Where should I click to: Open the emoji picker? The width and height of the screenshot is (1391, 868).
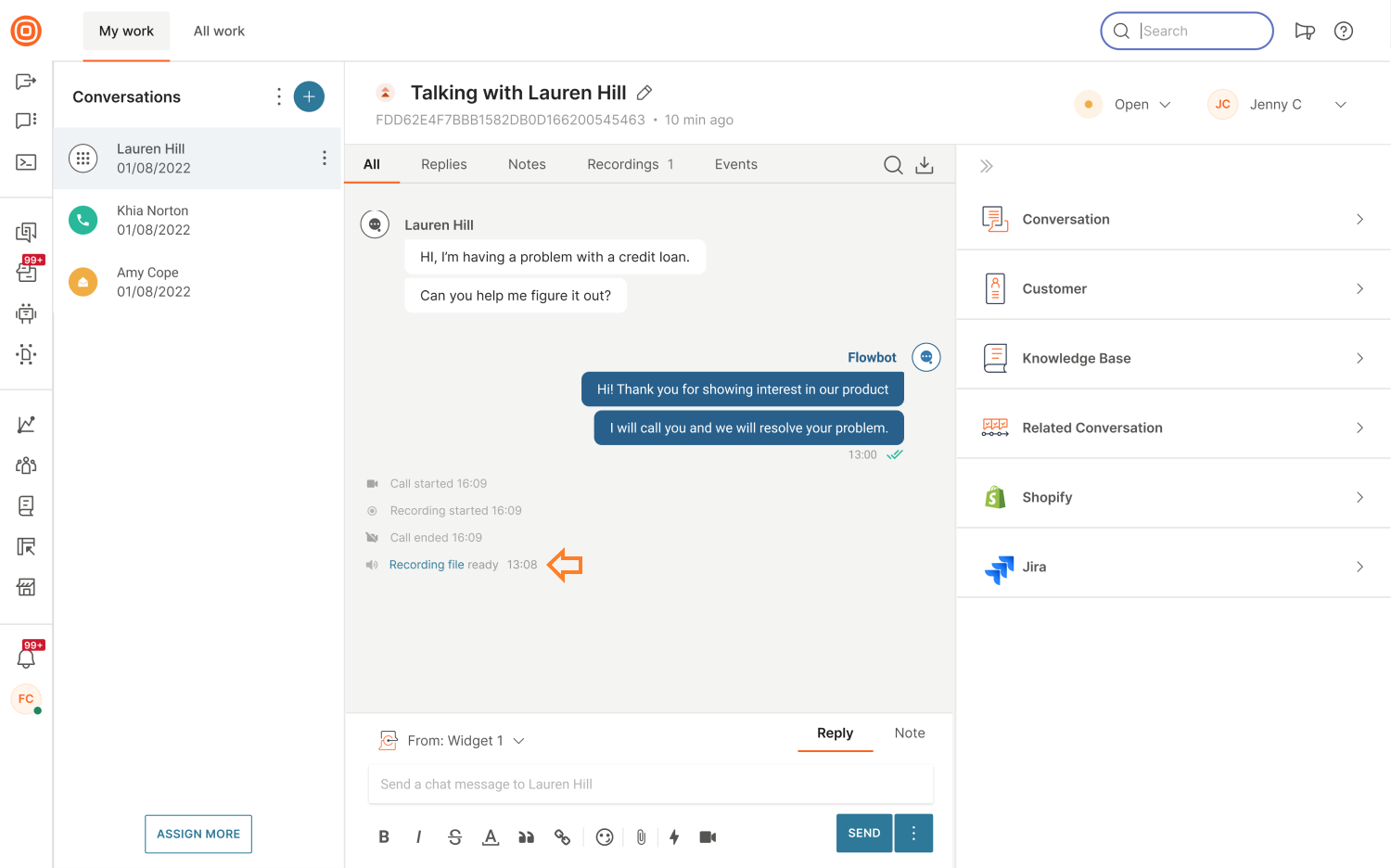pyautogui.click(x=605, y=836)
